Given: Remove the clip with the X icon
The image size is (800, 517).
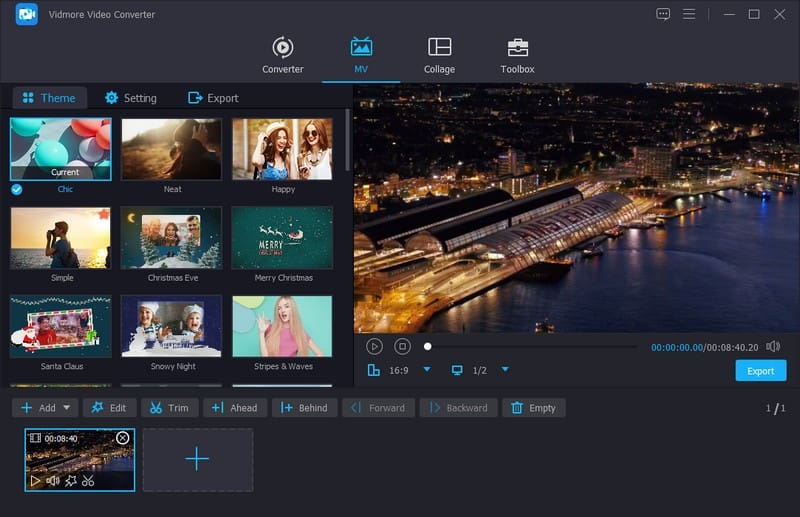Looking at the screenshot, I should pos(122,438).
